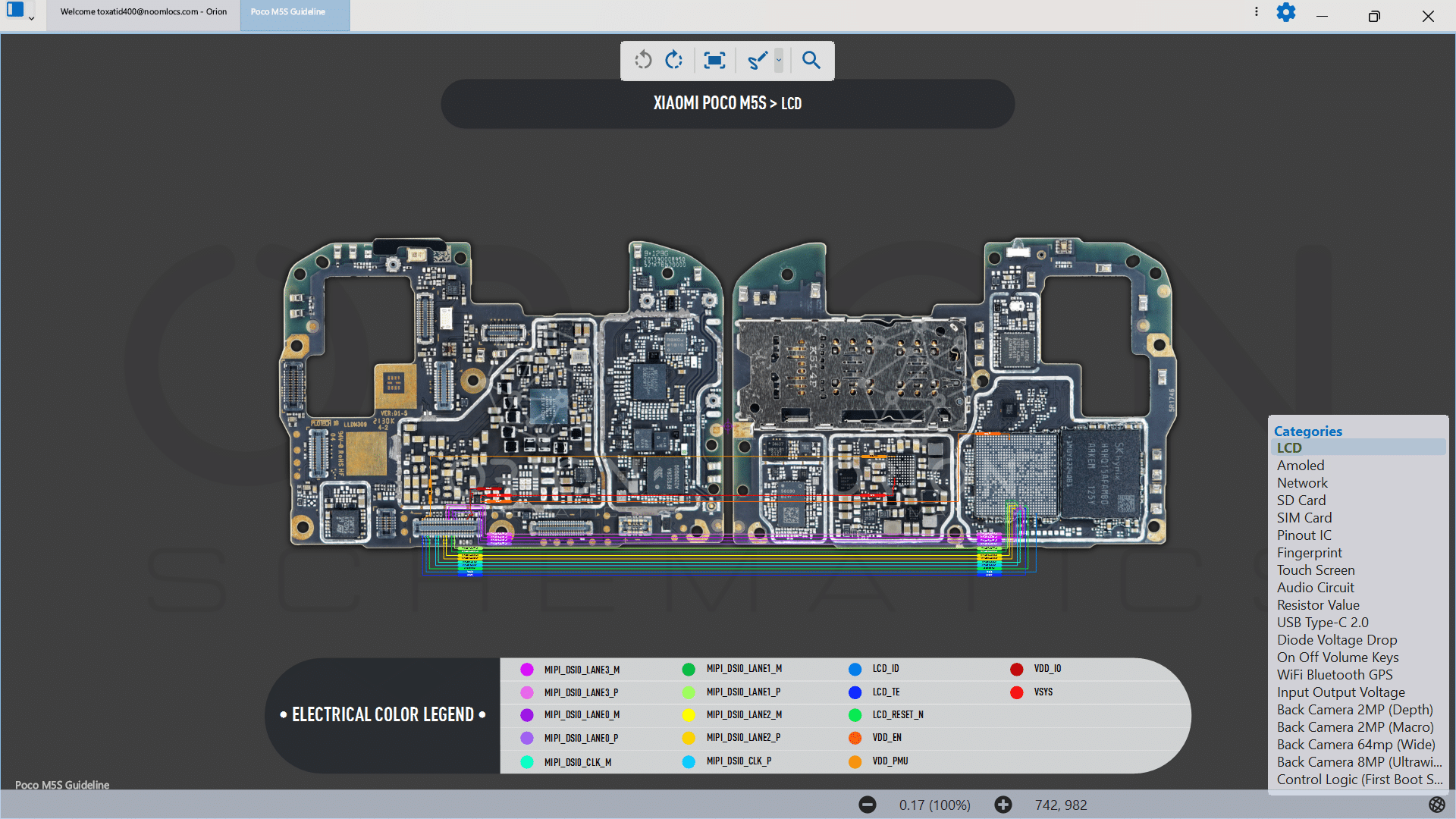Screen dimensions: 1456x819
Task: Click the LCD_ID blue swatch
Action: 855,670
